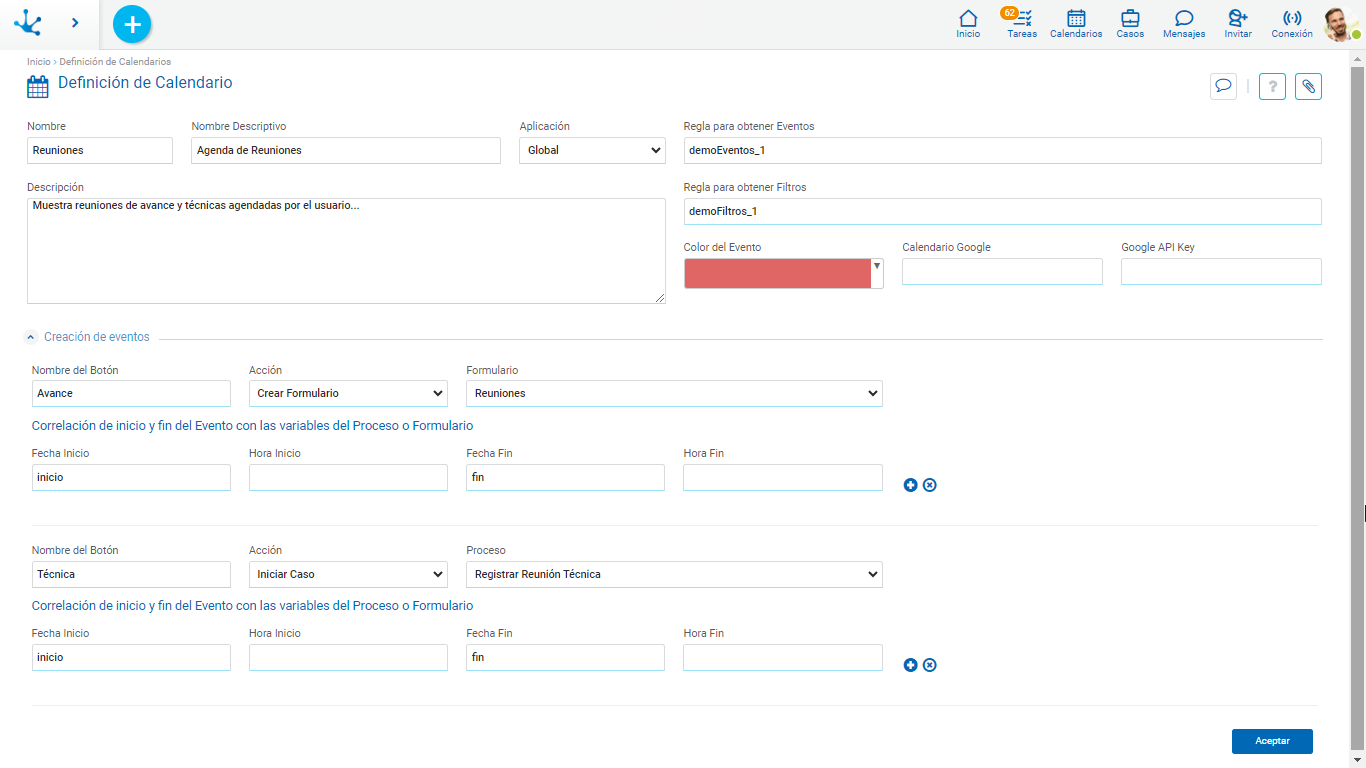Go to Calendarios in top navigation

pos(1076,24)
